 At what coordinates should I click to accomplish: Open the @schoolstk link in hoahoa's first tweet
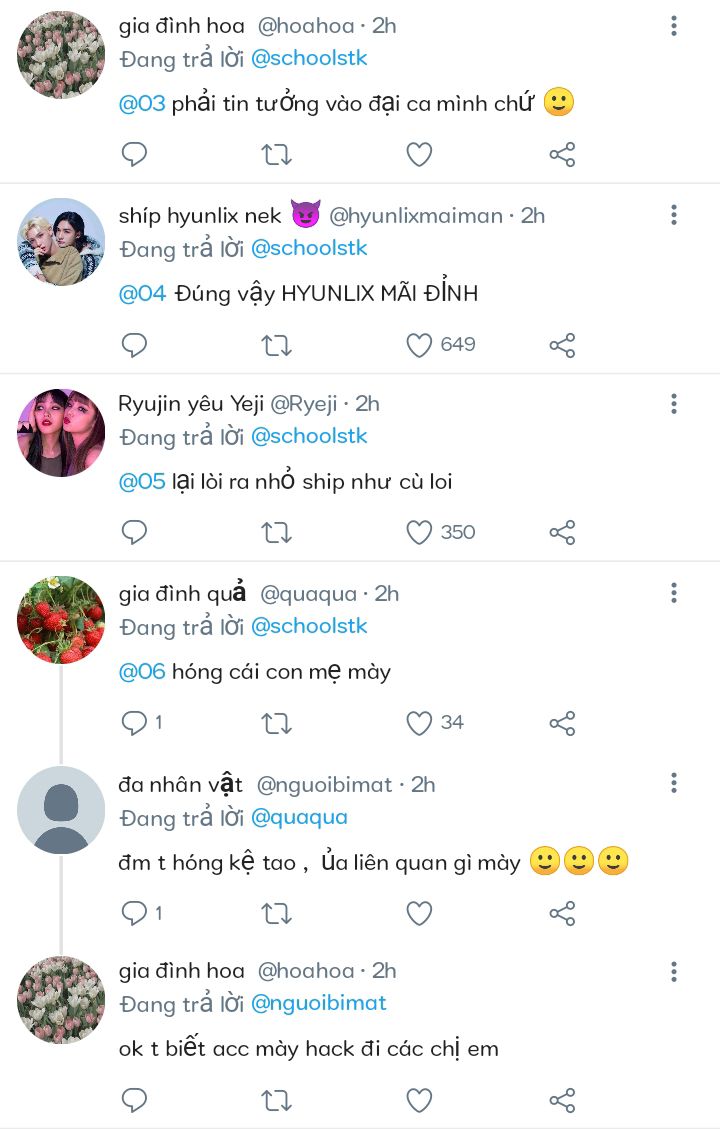click(309, 58)
